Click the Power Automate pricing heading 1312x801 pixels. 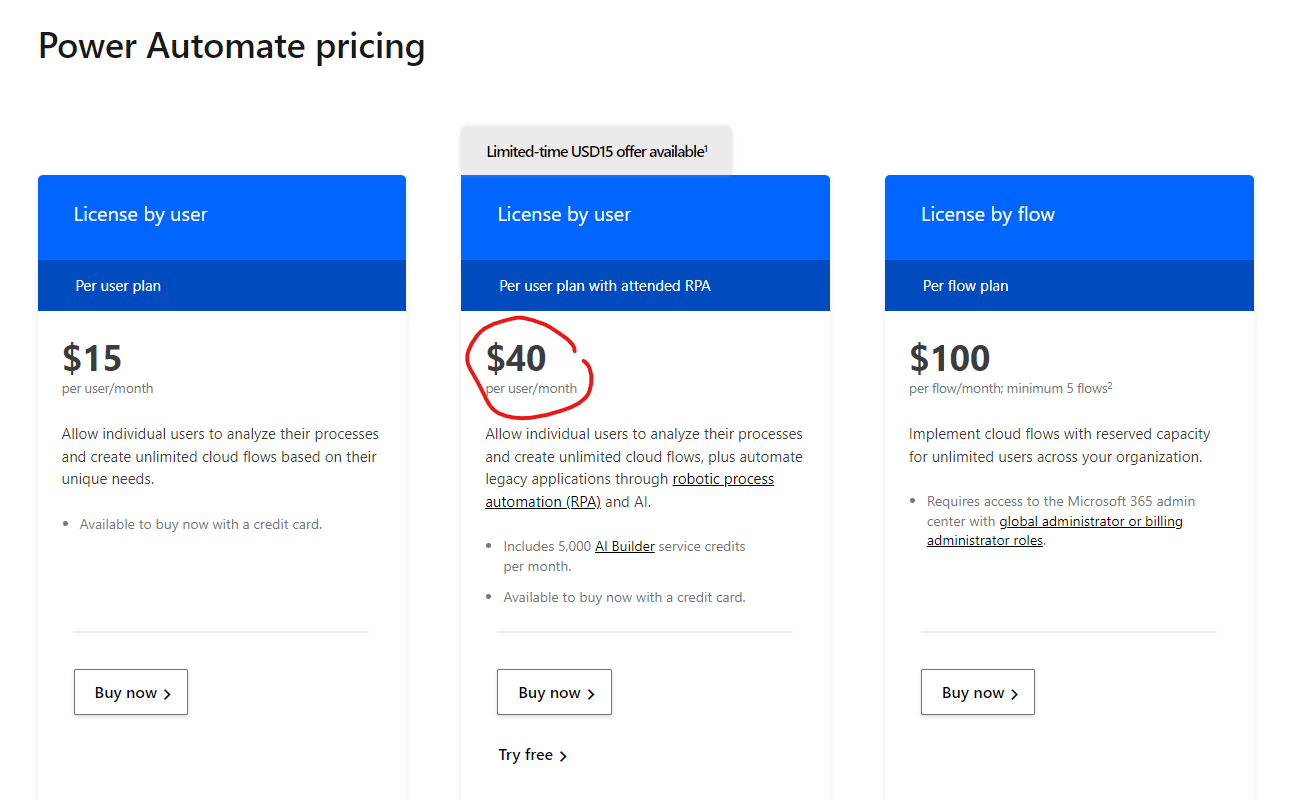tap(231, 46)
